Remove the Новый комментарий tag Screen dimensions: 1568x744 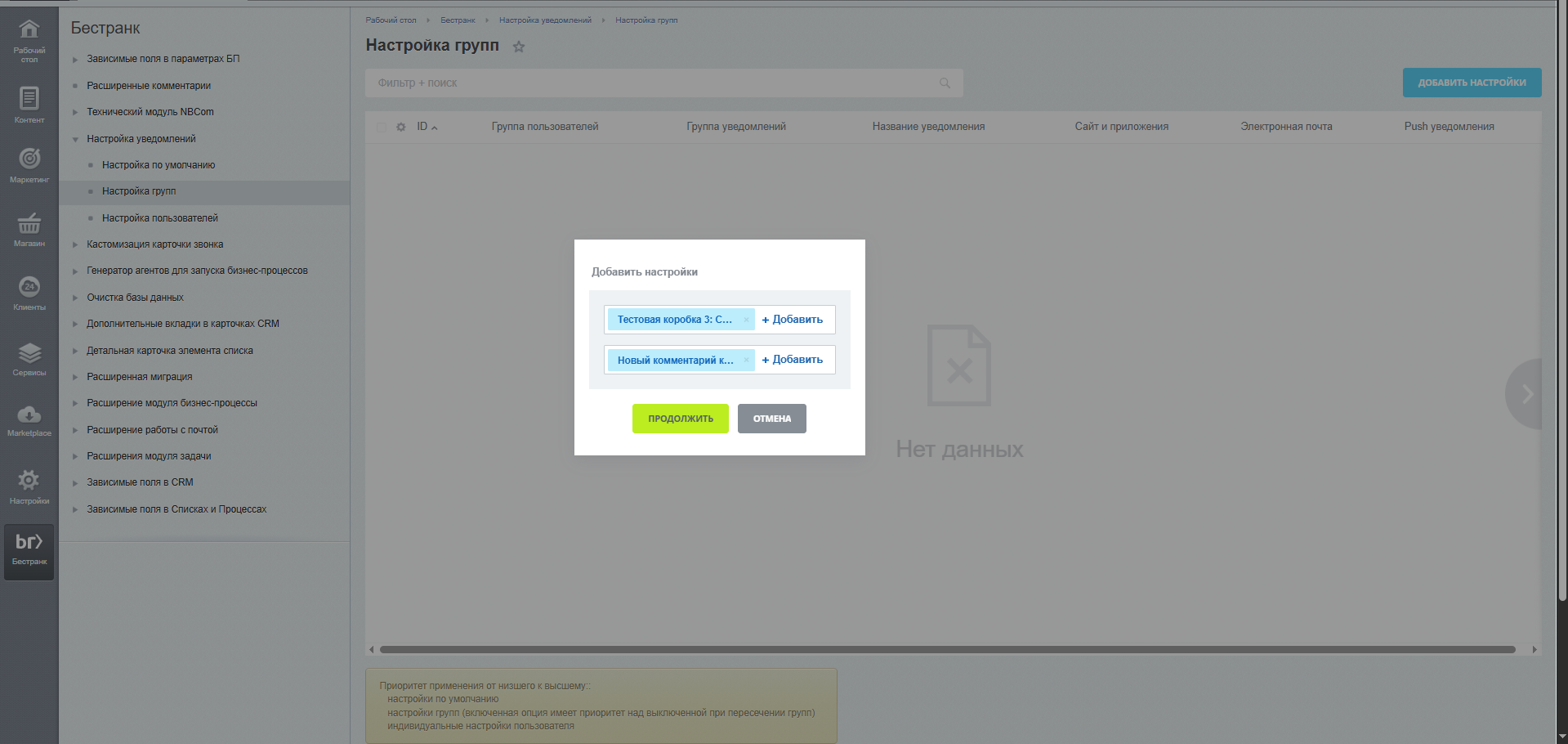coord(746,360)
